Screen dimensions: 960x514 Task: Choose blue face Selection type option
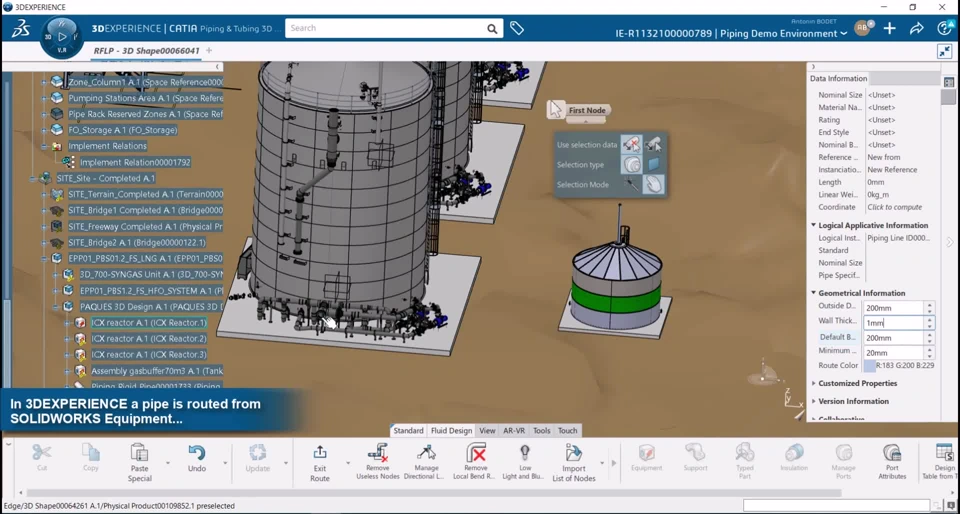click(654, 165)
